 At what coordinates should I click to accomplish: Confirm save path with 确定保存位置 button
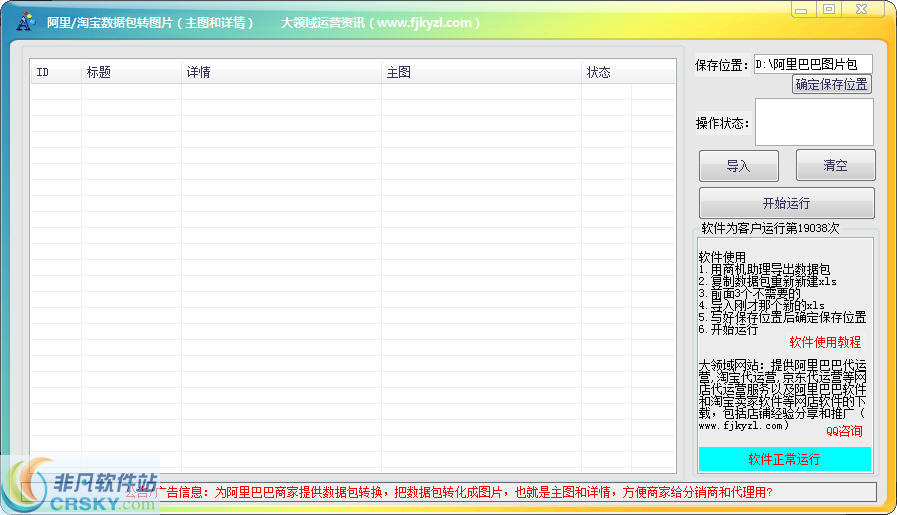click(831, 84)
